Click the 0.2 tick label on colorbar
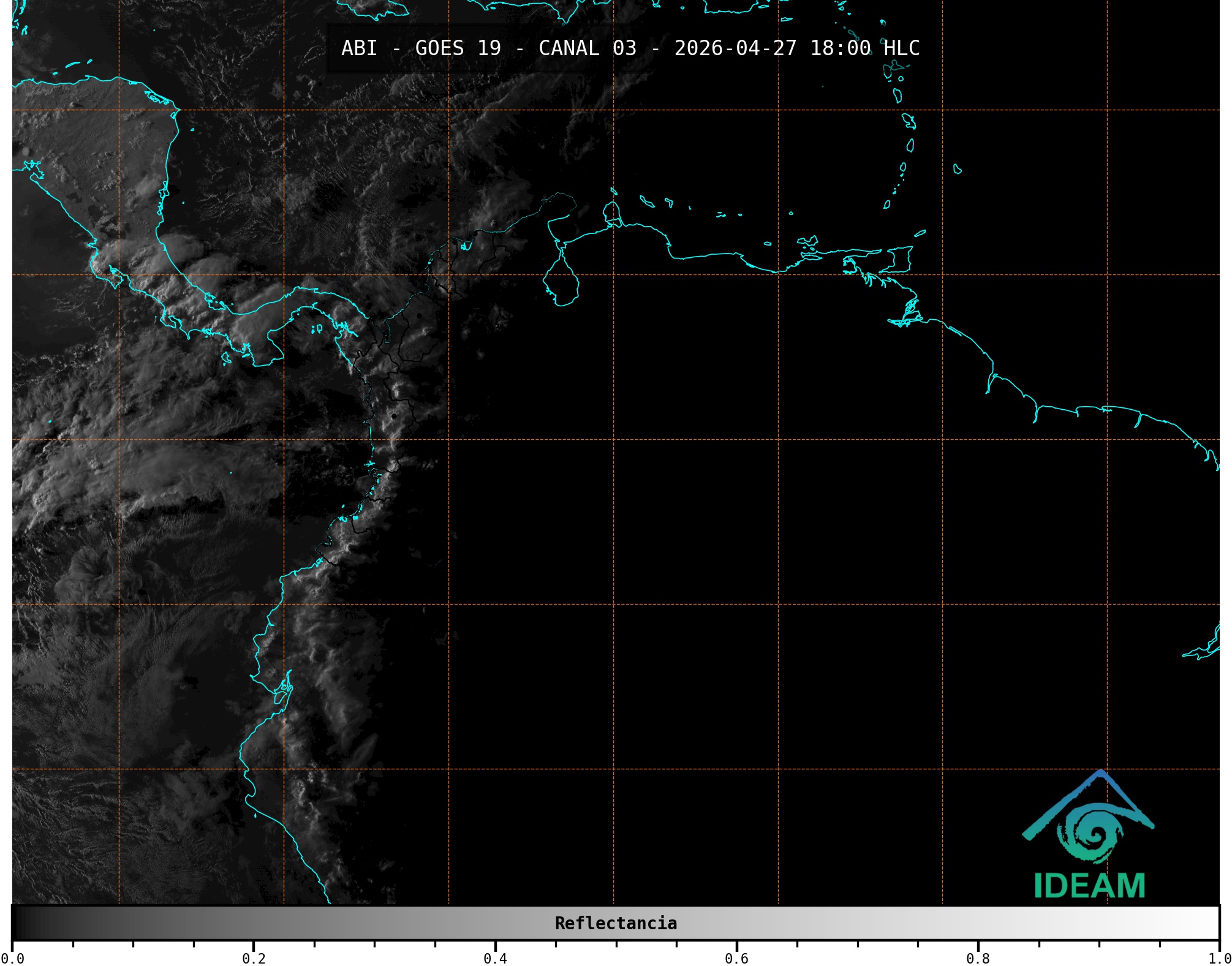This screenshot has width=1232, height=966. [254, 958]
